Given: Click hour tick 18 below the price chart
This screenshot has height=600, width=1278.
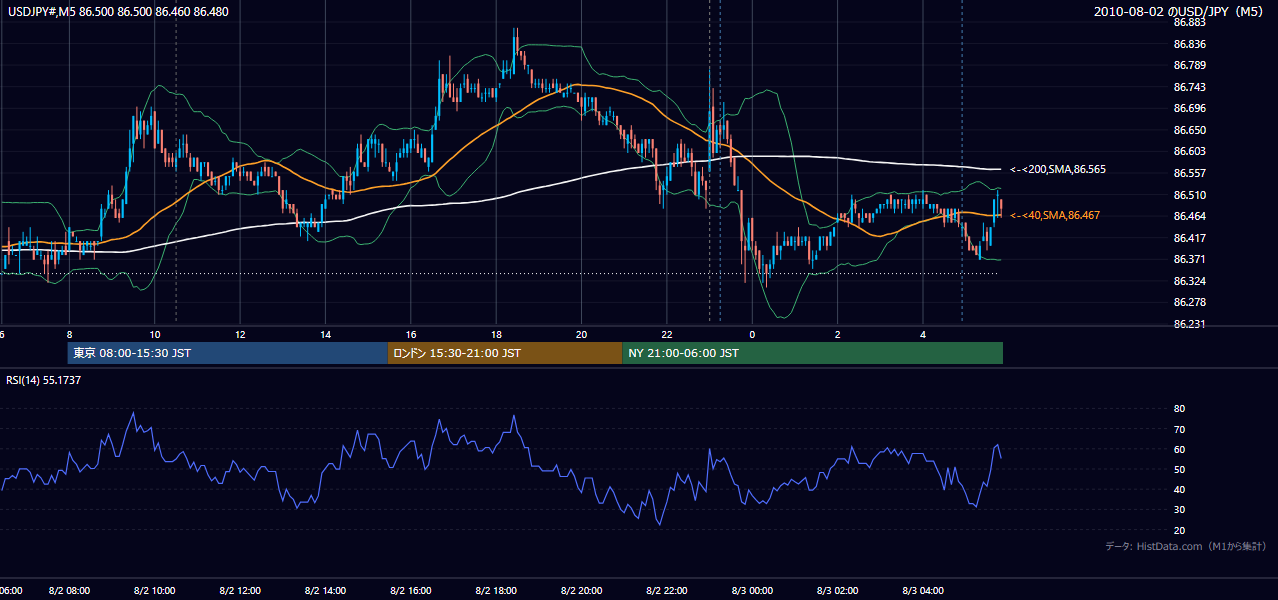Looking at the screenshot, I should tap(496, 335).
